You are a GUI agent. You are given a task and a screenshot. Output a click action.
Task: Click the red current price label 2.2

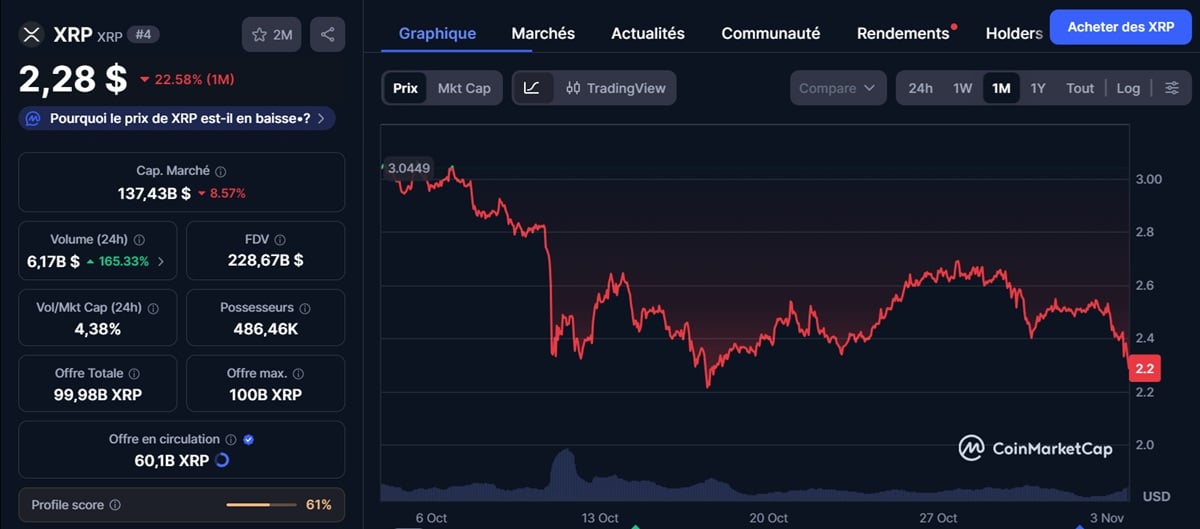click(1144, 369)
